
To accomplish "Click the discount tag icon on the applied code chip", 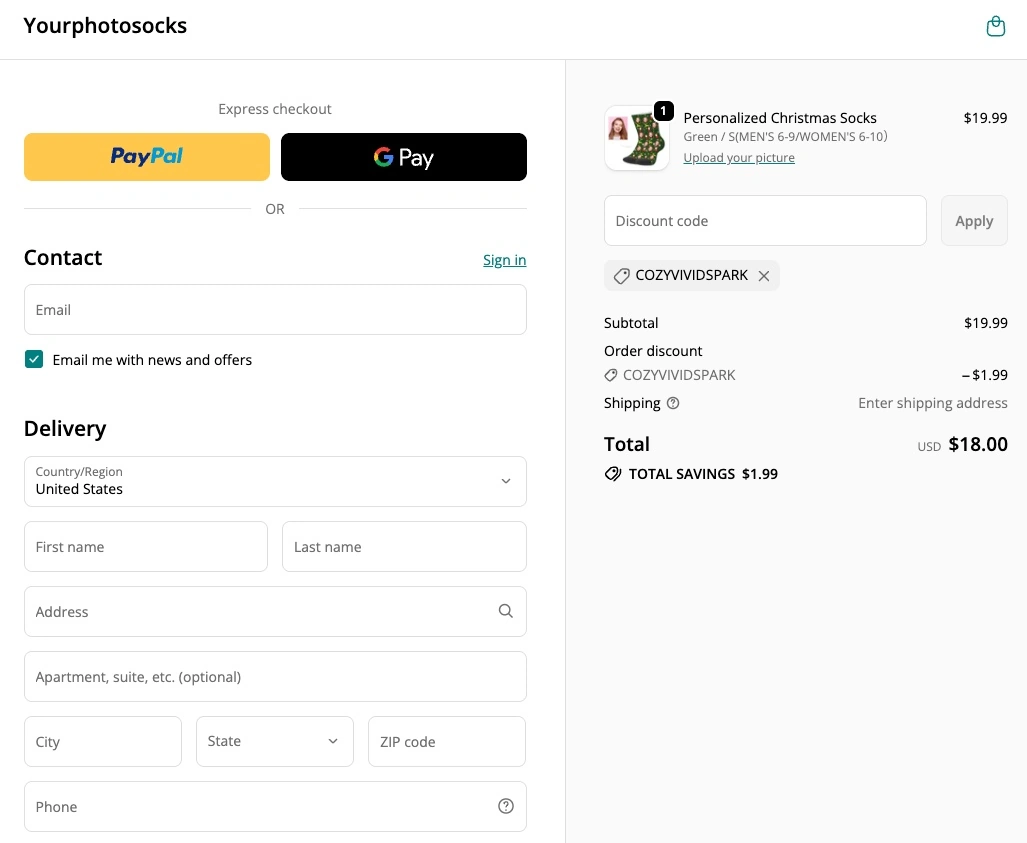I will pos(621,276).
